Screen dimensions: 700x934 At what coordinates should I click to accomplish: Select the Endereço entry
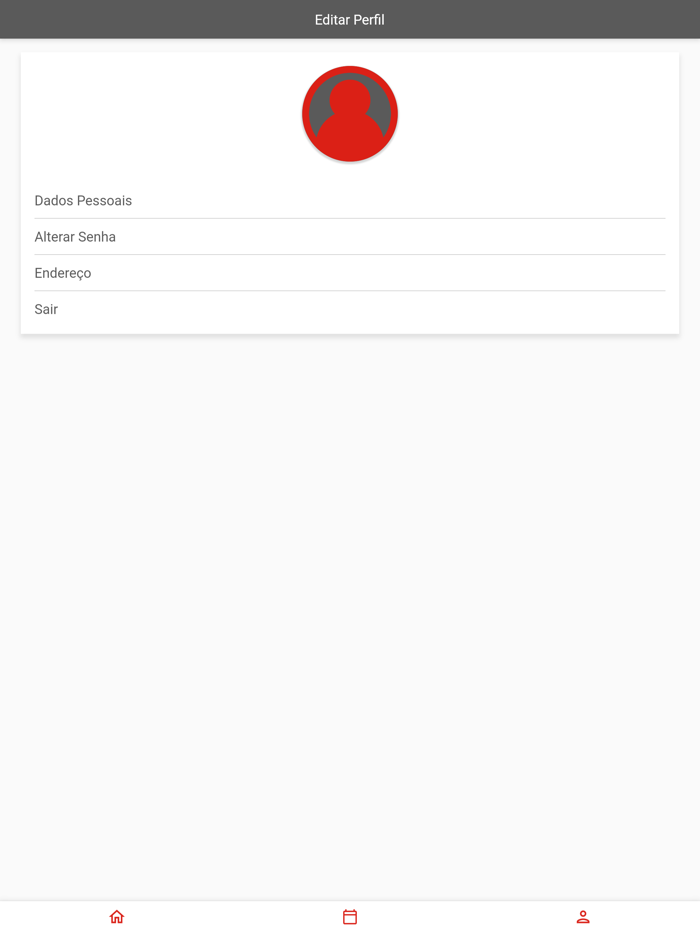[350, 273]
